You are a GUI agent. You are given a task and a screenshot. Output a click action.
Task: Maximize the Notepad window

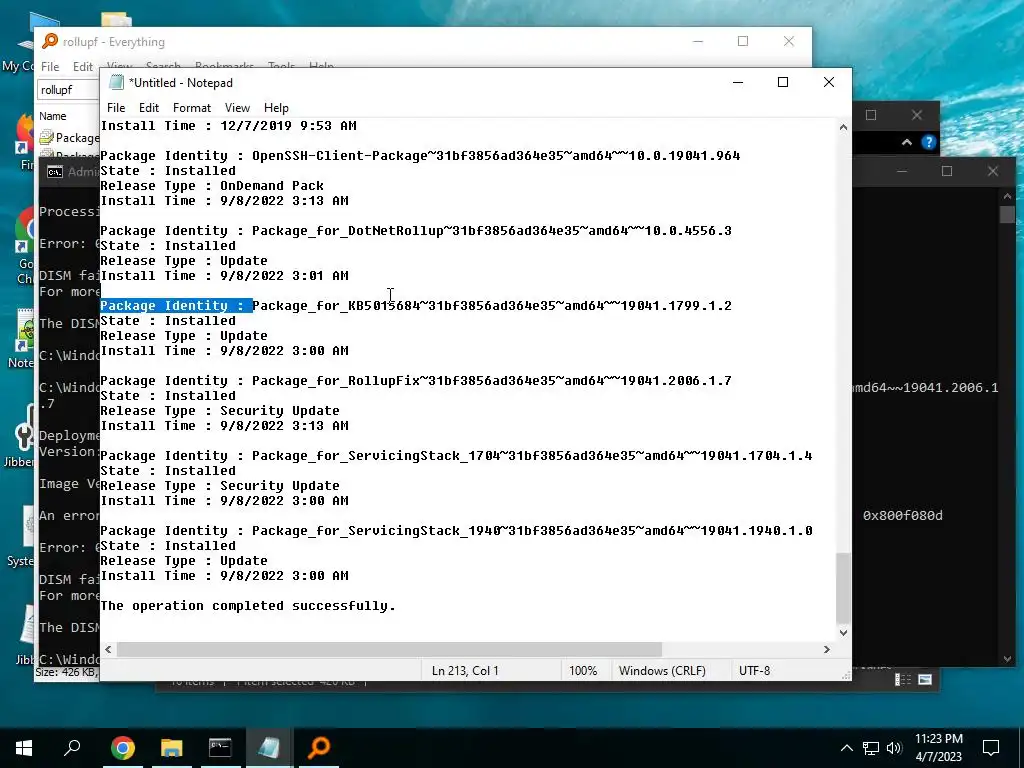coord(783,82)
